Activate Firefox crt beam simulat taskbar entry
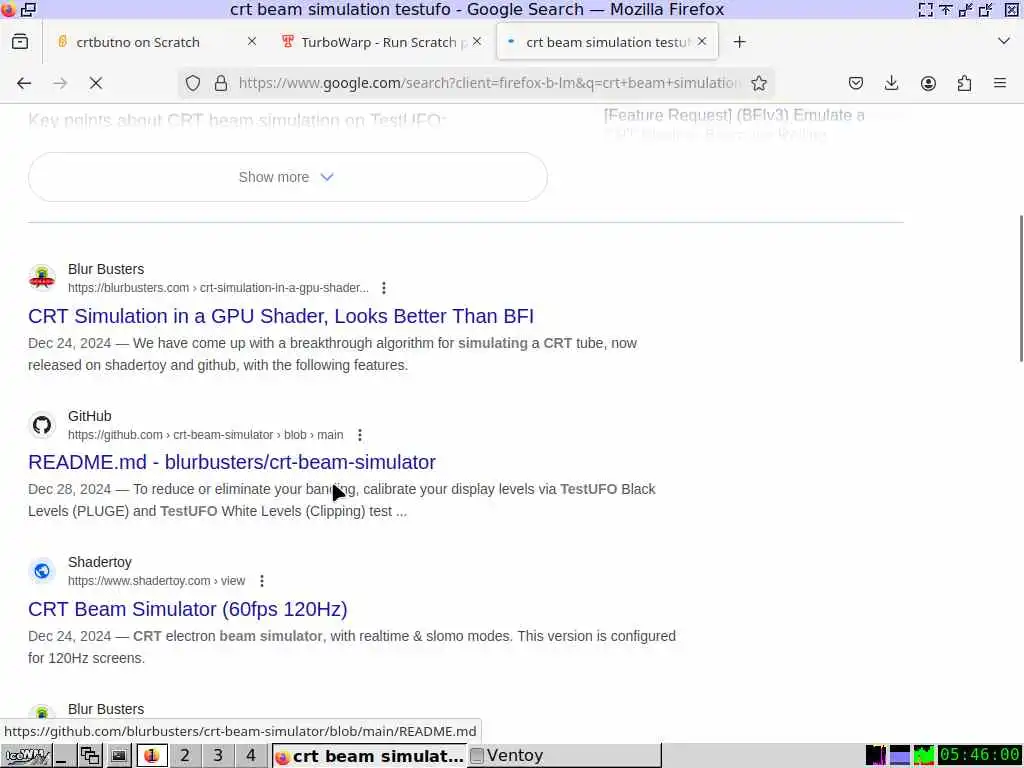 pos(370,756)
